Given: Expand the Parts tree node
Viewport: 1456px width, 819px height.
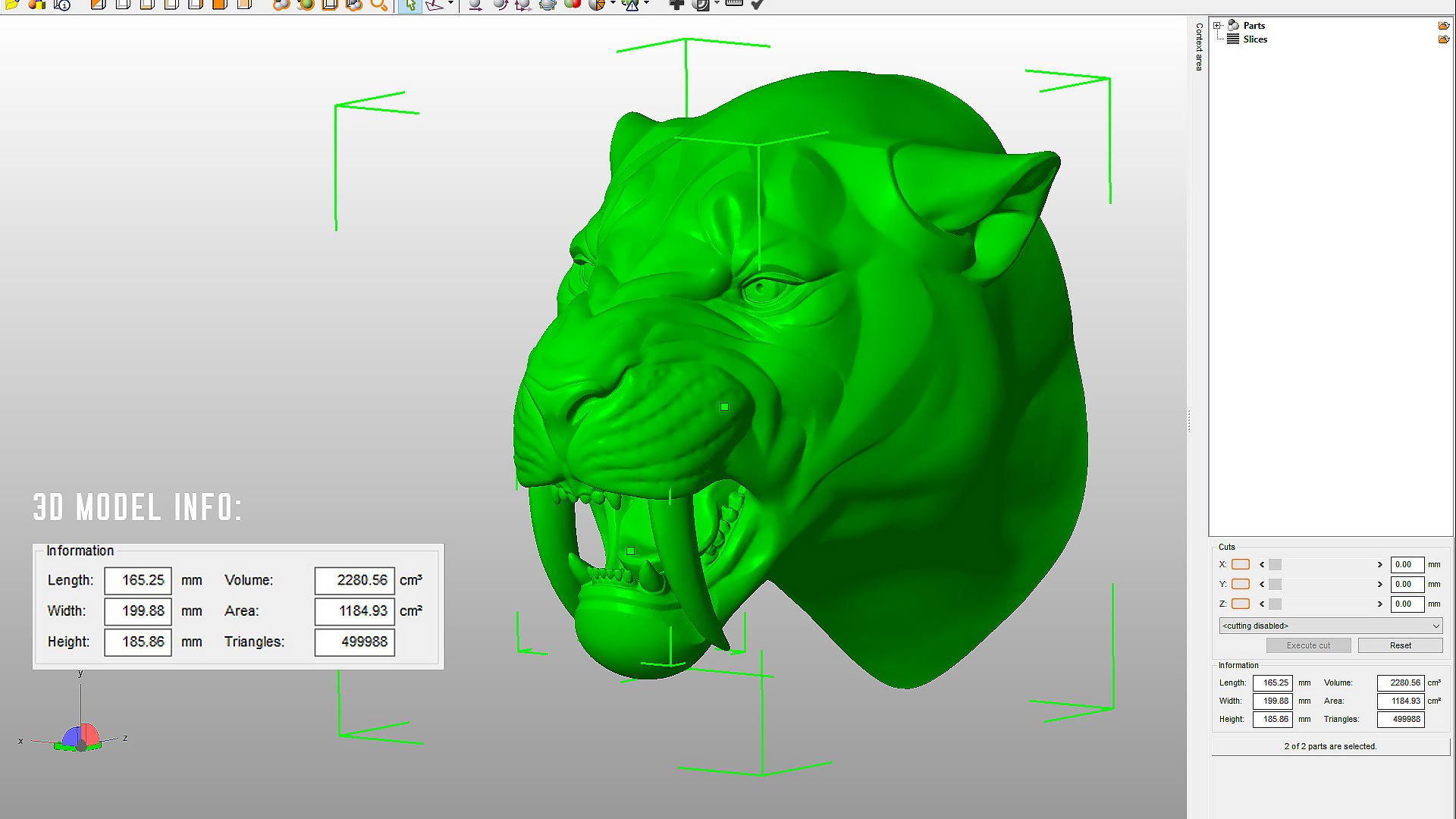Looking at the screenshot, I should point(1217,25).
